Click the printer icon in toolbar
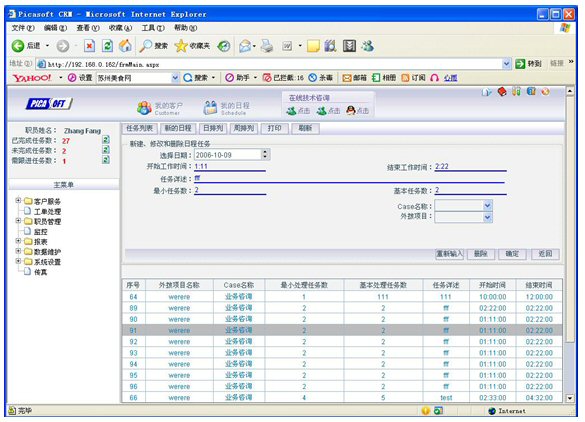This screenshot has width=585, height=422. [x=267, y=46]
